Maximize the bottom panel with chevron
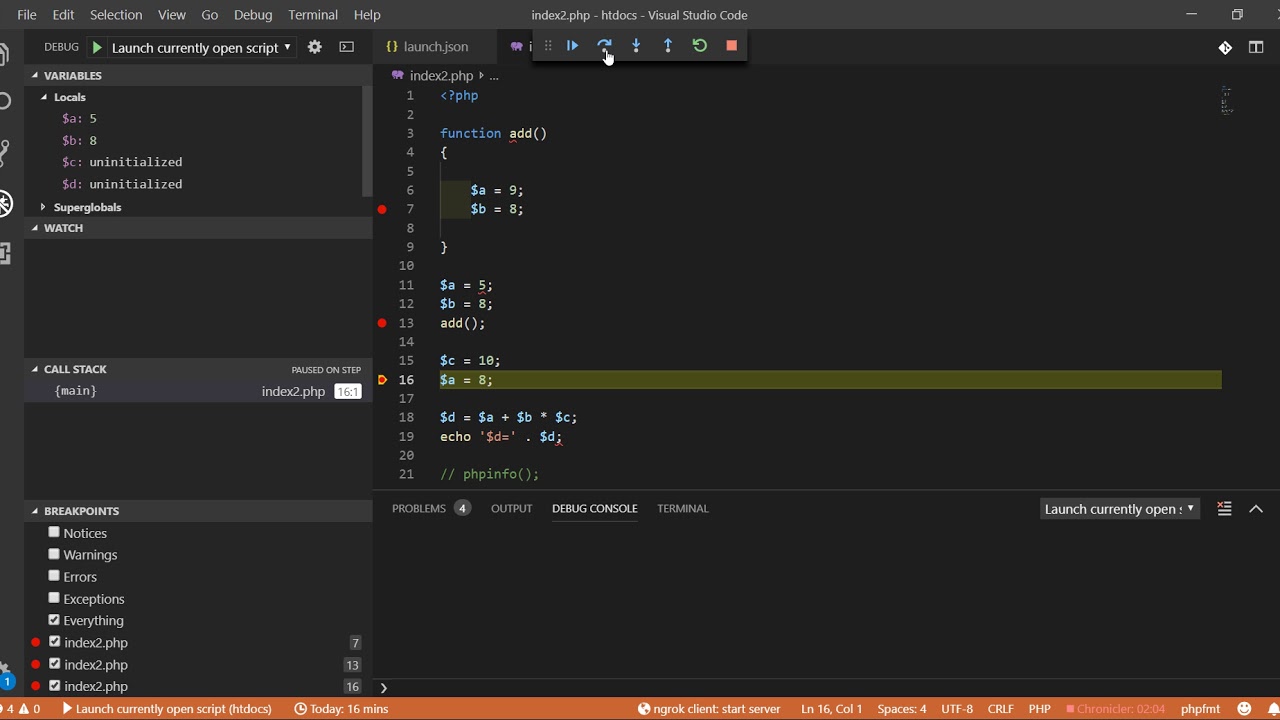This screenshot has width=1280, height=720. [1256, 509]
